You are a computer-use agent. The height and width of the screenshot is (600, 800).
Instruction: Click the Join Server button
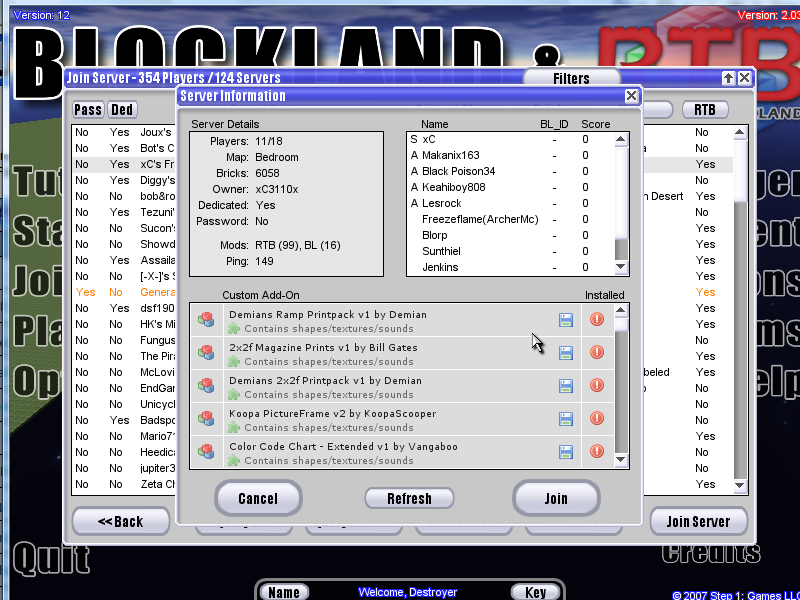(x=698, y=521)
